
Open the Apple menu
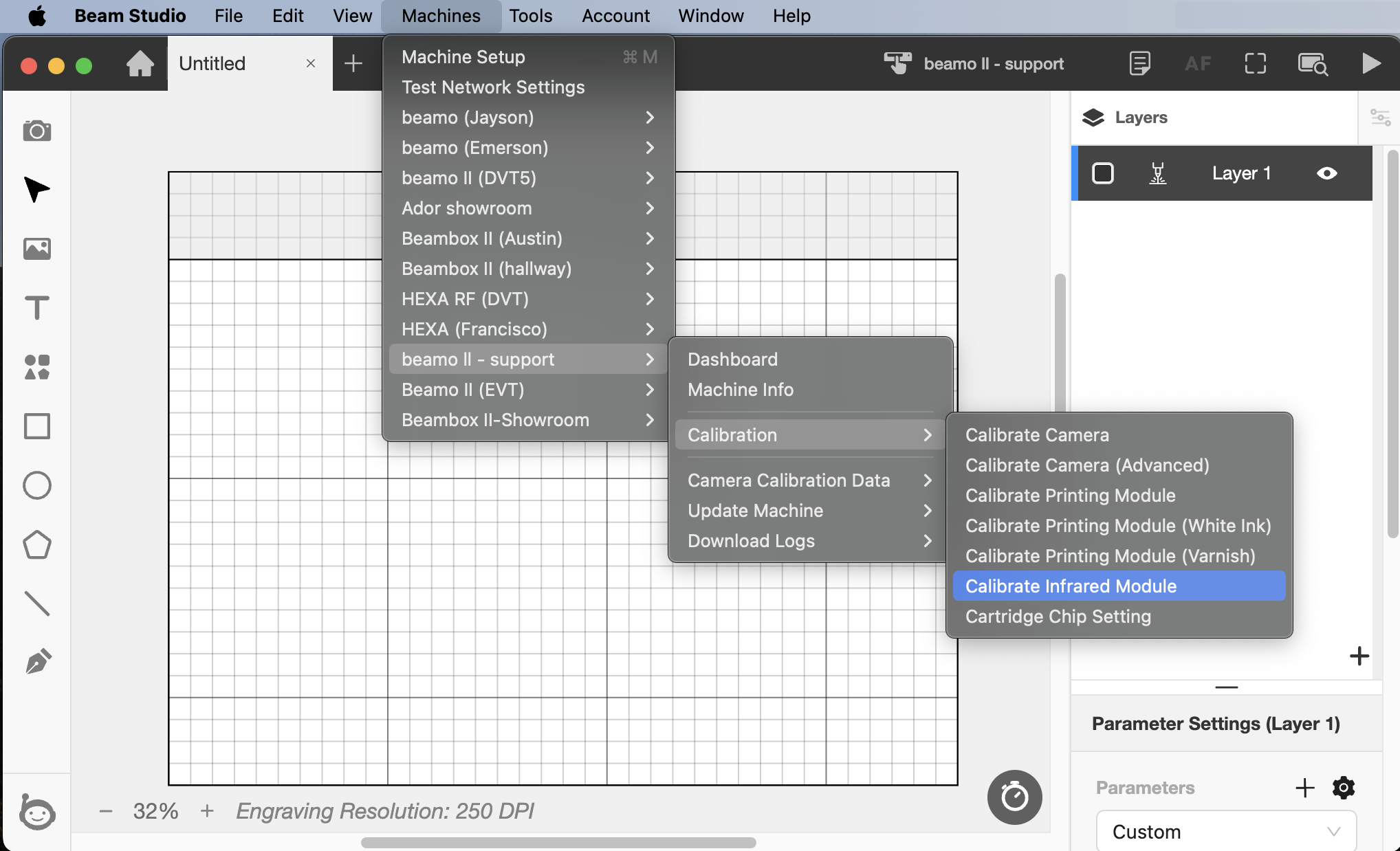37,16
